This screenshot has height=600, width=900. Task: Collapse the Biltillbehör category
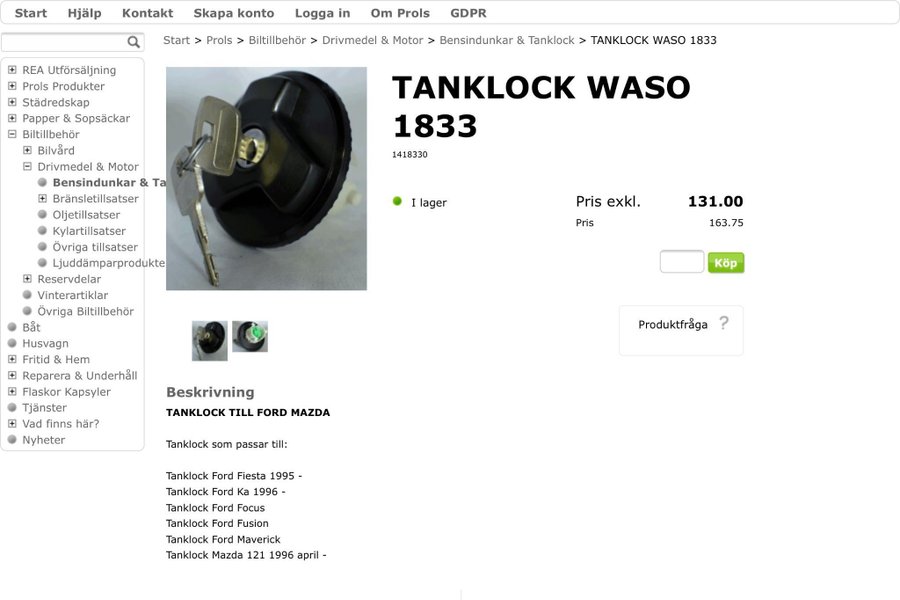coord(12,134)
